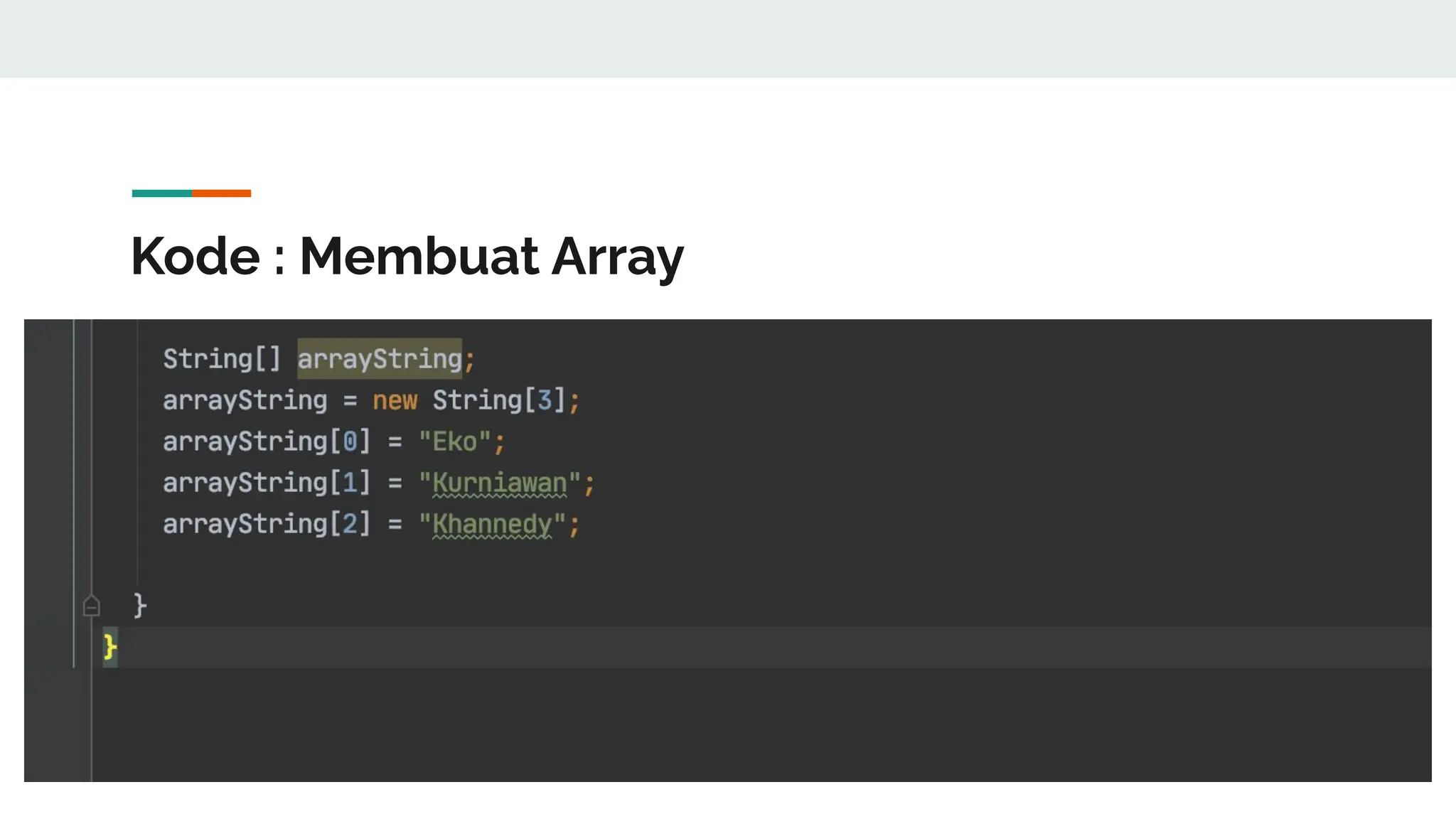The width and height of the screenshot is (1456, 819).
Task: Click the code fold marker in gutter
Action: [x=91, y=606]
